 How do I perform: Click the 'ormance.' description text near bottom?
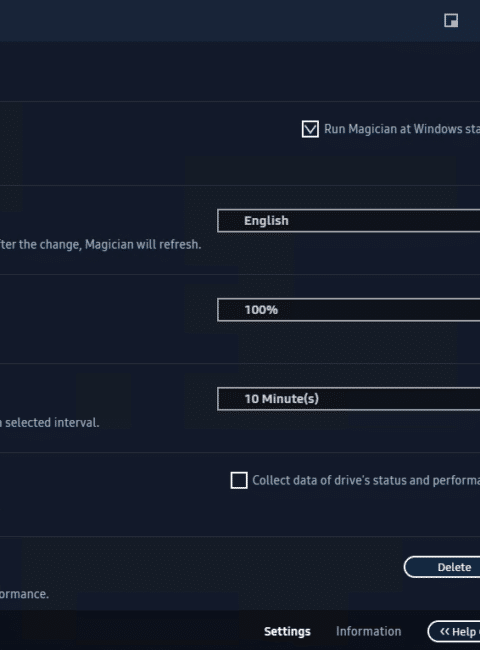click(24, 594)
